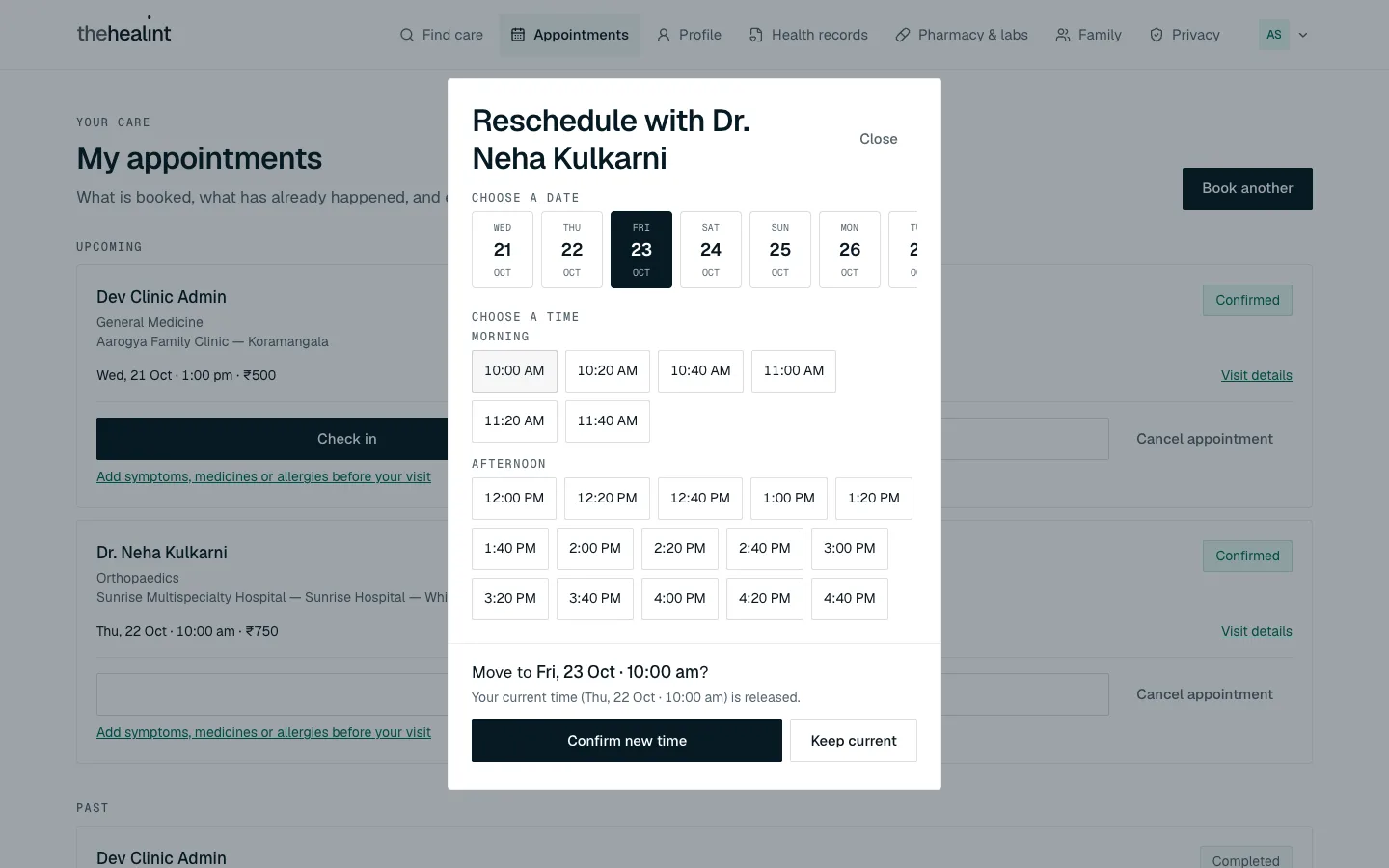Select Thu 22 Oct date

tap(572, 250)
